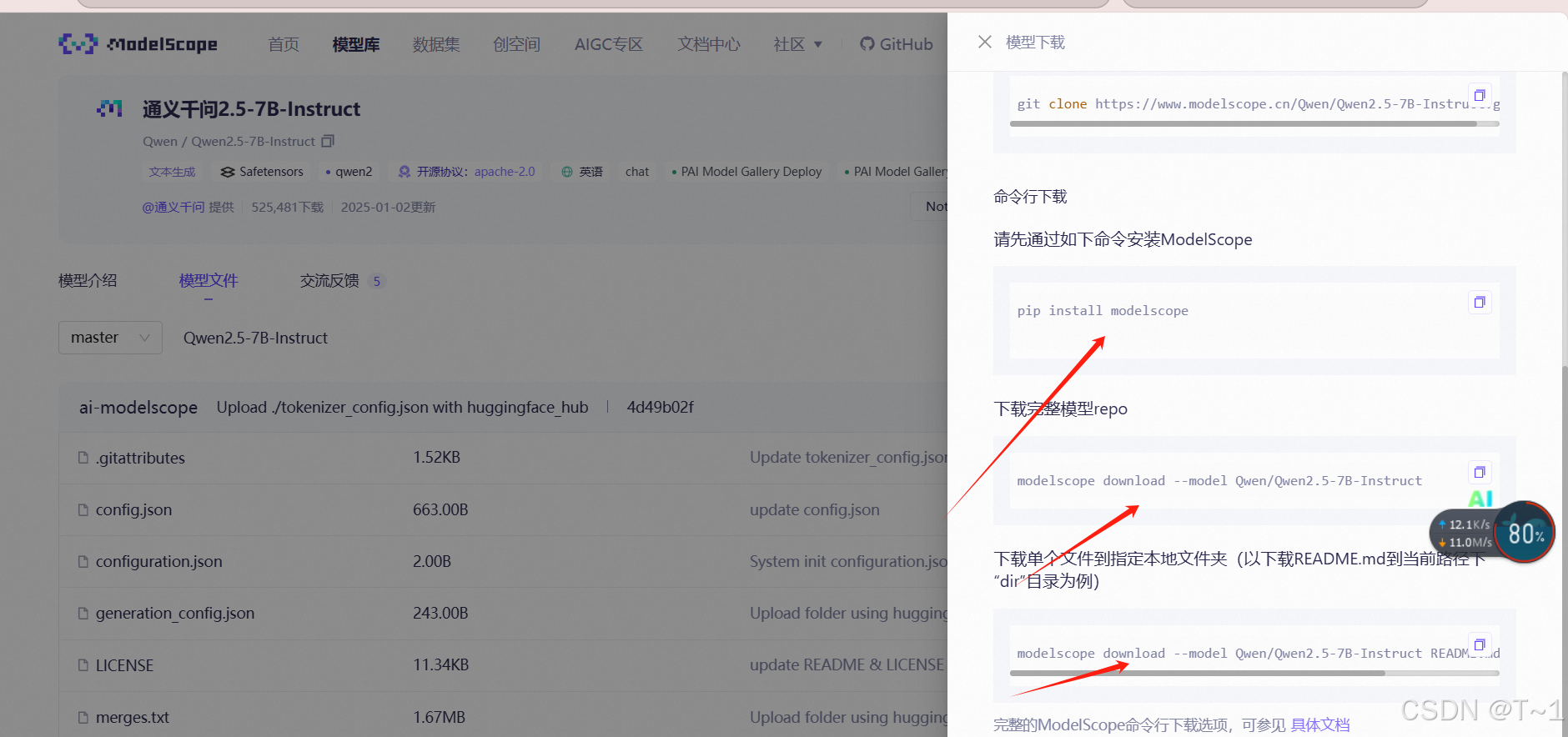The height and width of the screenshot is (737, 1568).
Task: Click the Safetensors tag icon
Action: (228, 172)
